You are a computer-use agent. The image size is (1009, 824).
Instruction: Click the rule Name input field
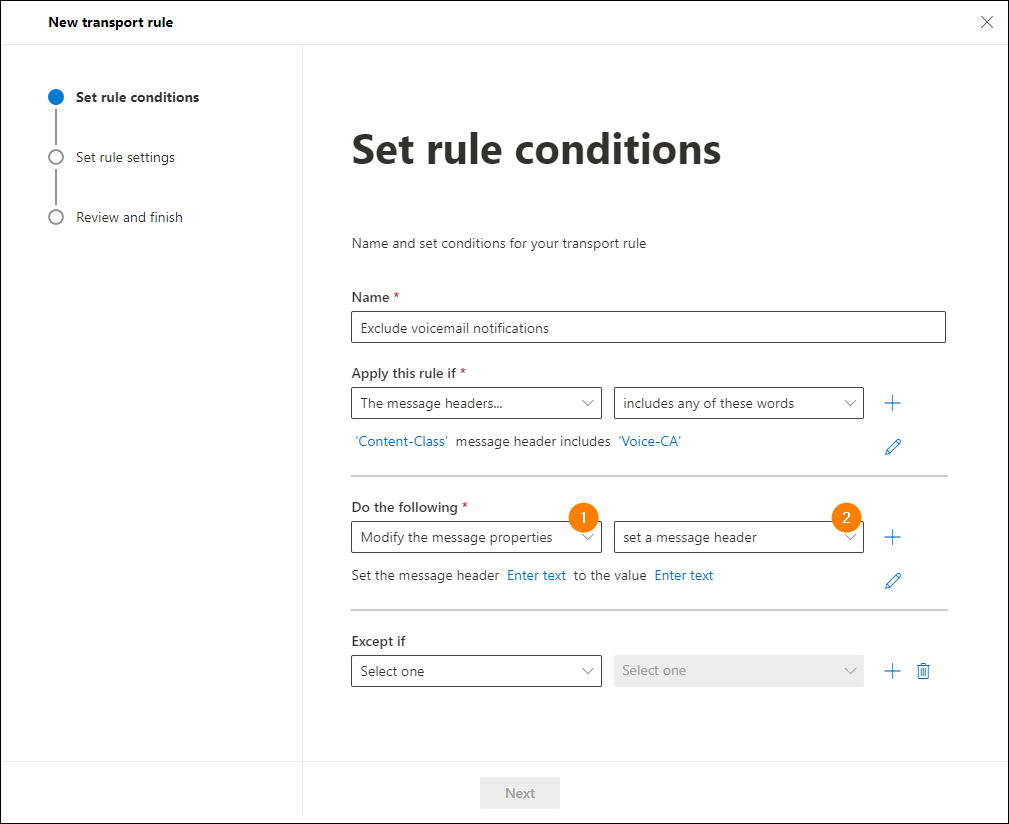tap(648, 327)
